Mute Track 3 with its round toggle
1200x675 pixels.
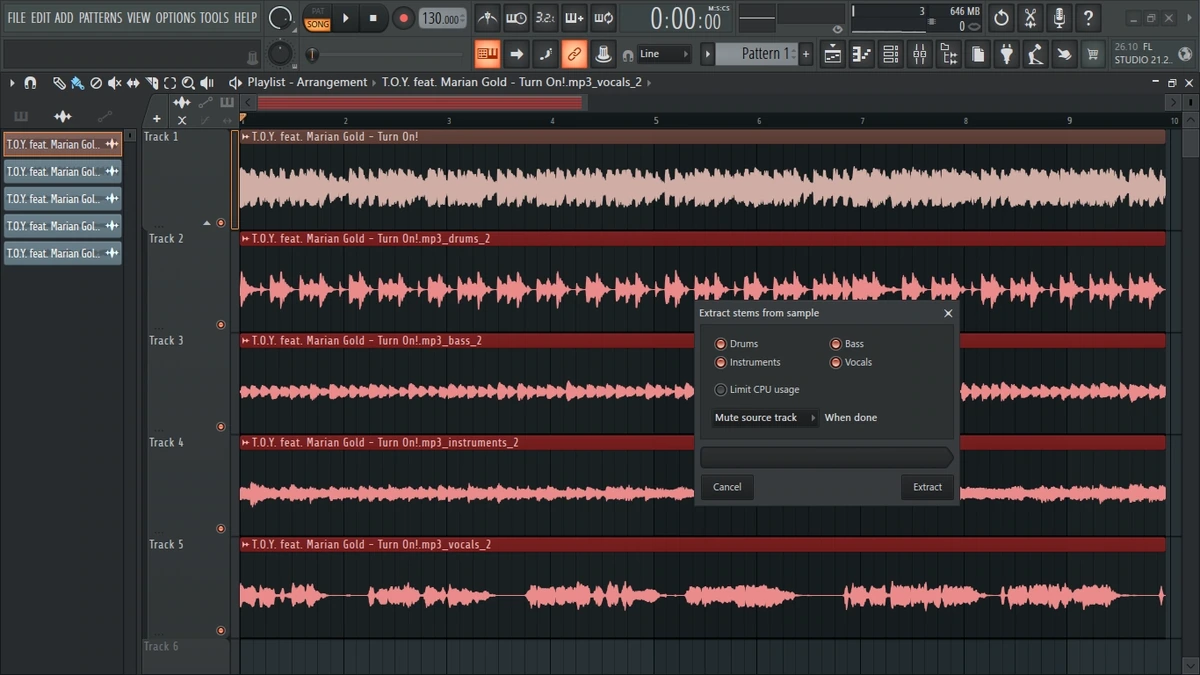click(221, 427)
